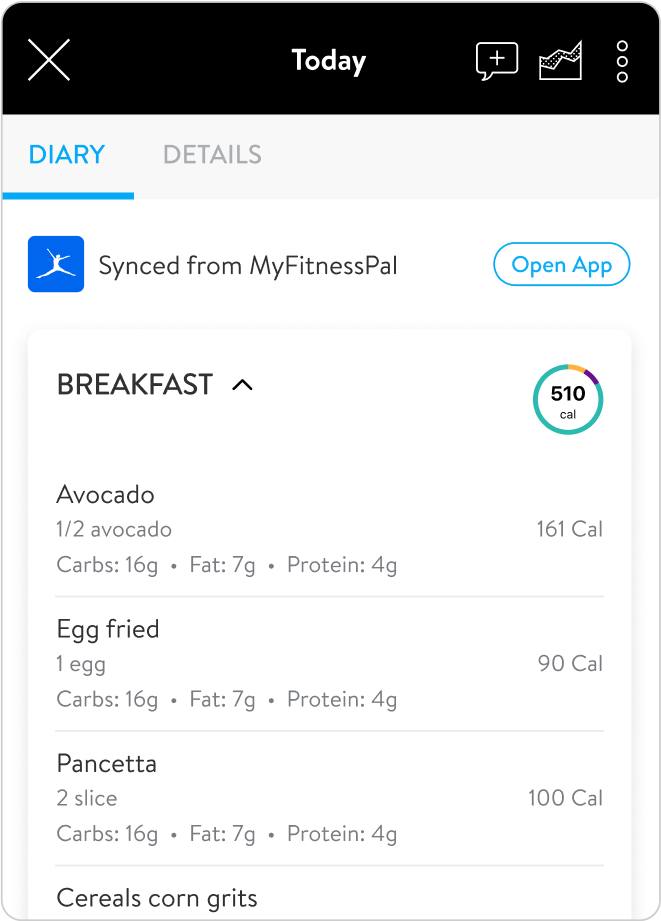Select the Egg fried entry

click(108, 629)
